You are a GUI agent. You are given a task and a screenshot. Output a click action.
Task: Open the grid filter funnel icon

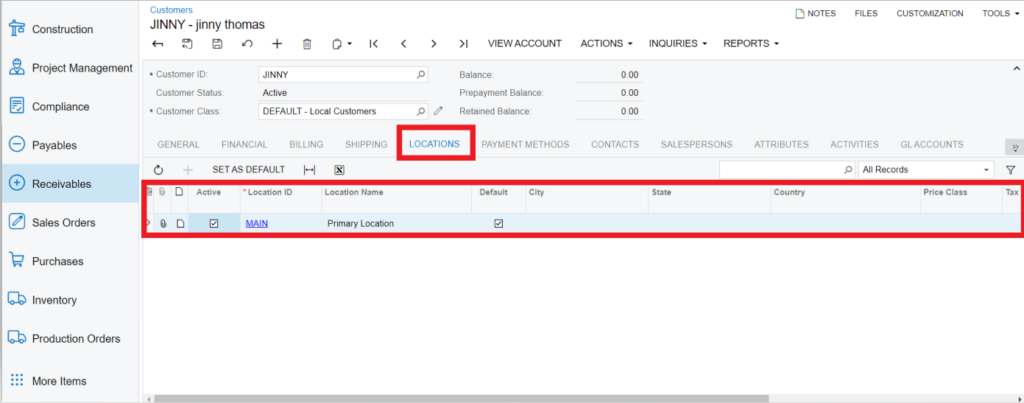tap(1010, 170)
